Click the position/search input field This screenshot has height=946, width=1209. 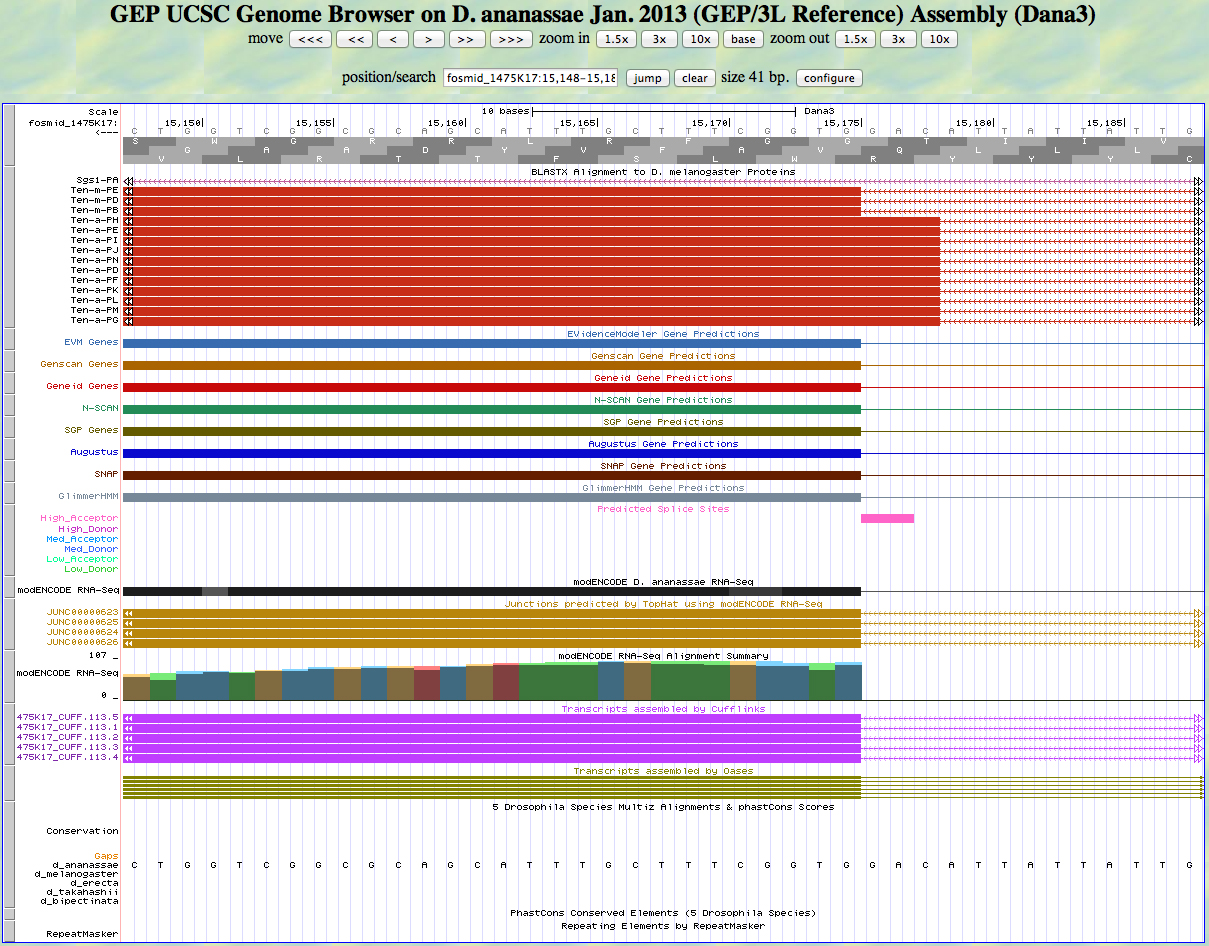(531, 78)
